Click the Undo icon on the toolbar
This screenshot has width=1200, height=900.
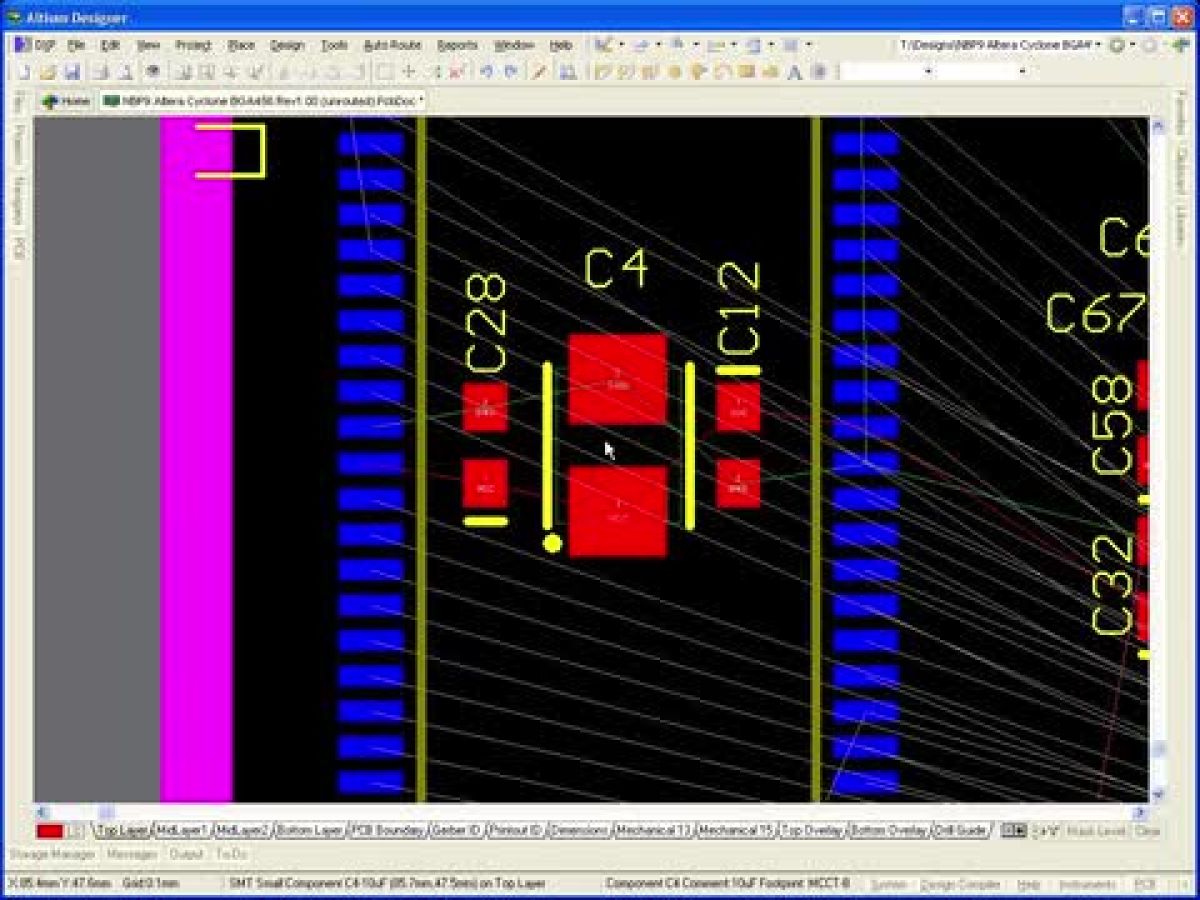coord(485,72)
